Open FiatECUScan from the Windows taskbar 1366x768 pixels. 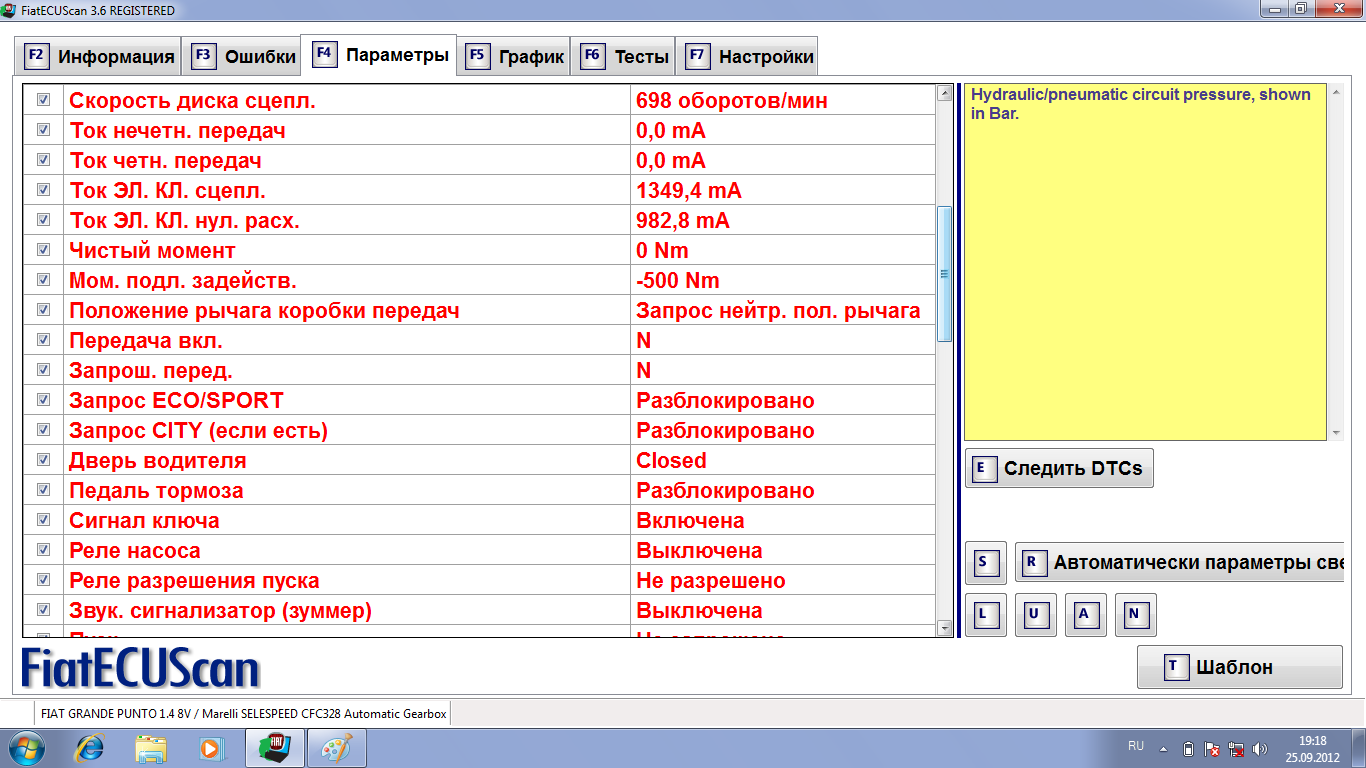(274, 748)
